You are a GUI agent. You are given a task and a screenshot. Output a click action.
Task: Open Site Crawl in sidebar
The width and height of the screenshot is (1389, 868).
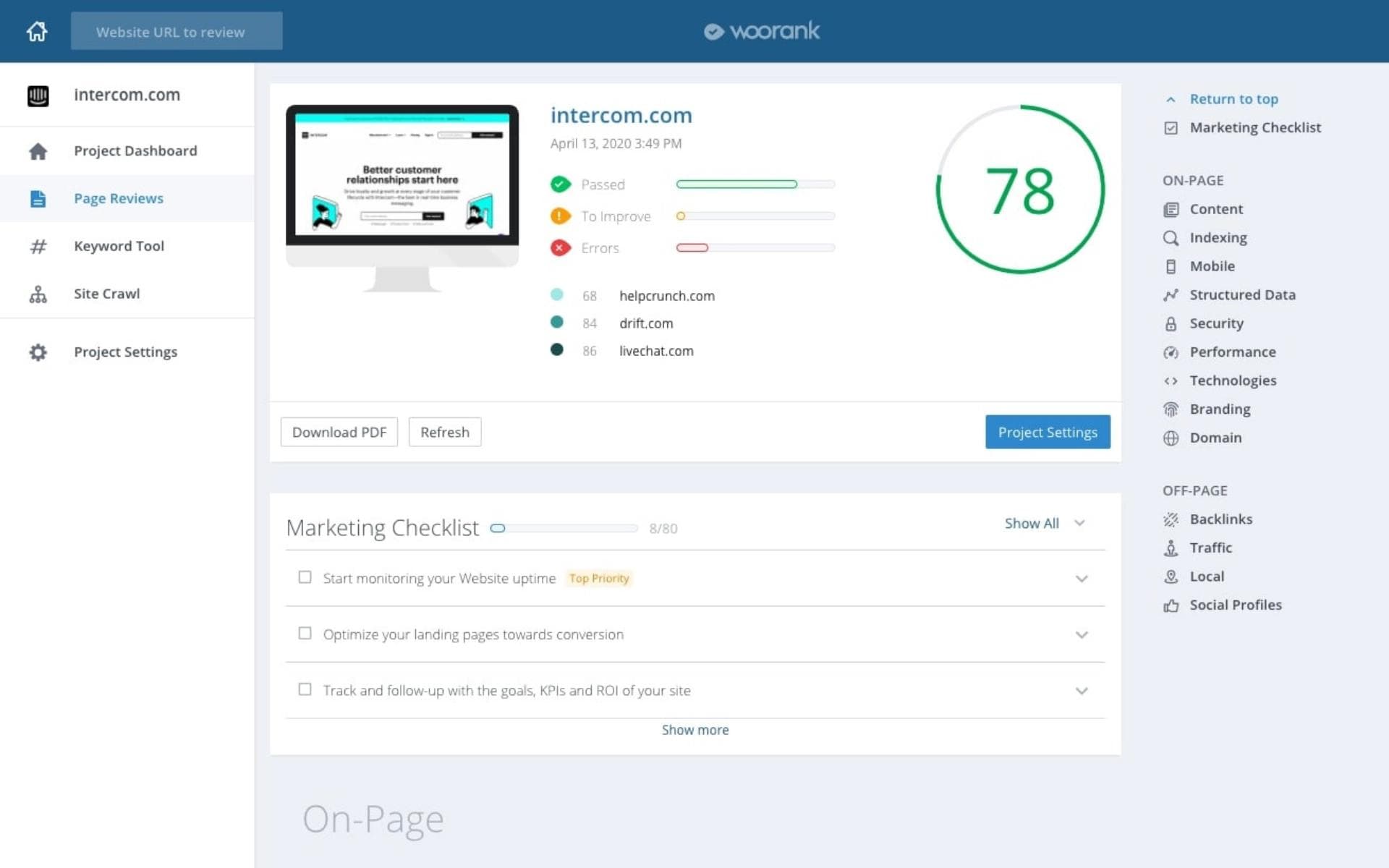127,294
